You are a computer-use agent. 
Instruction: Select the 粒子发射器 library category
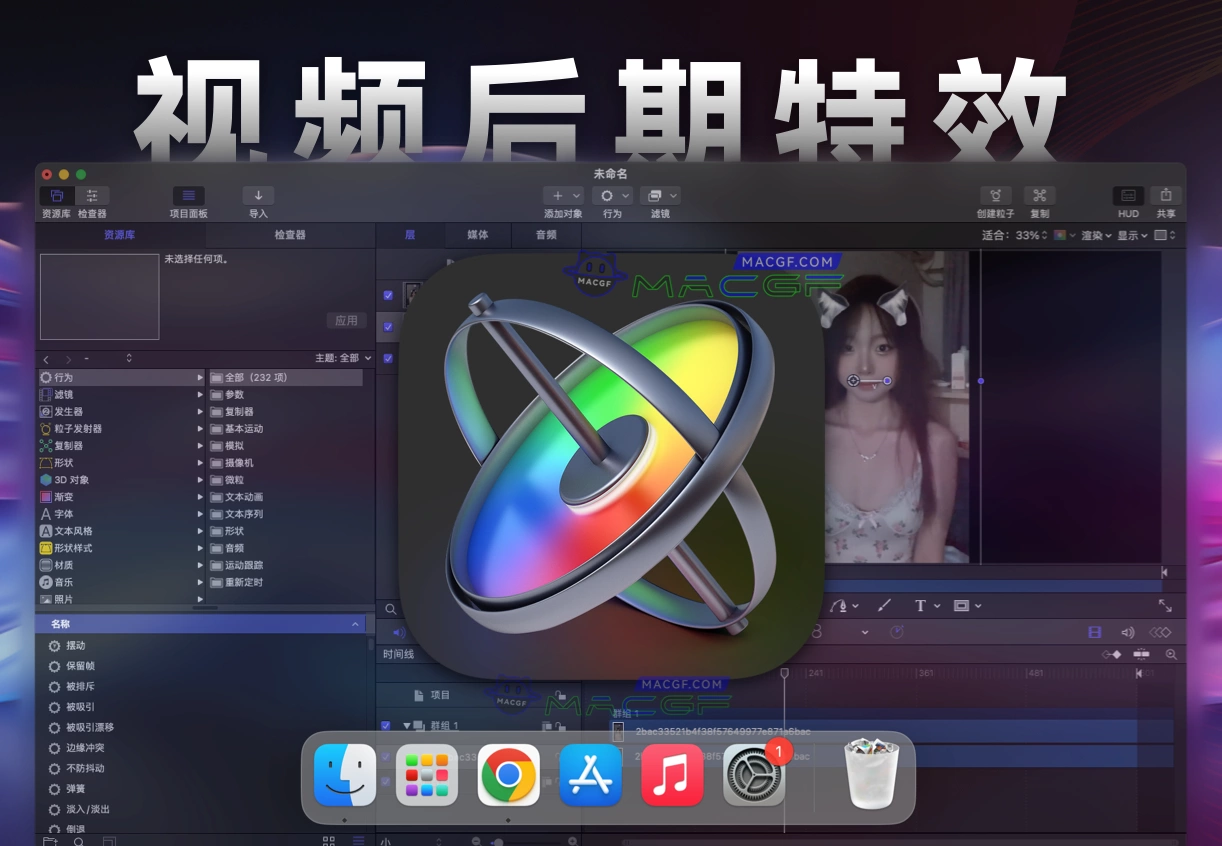point(121,429)
